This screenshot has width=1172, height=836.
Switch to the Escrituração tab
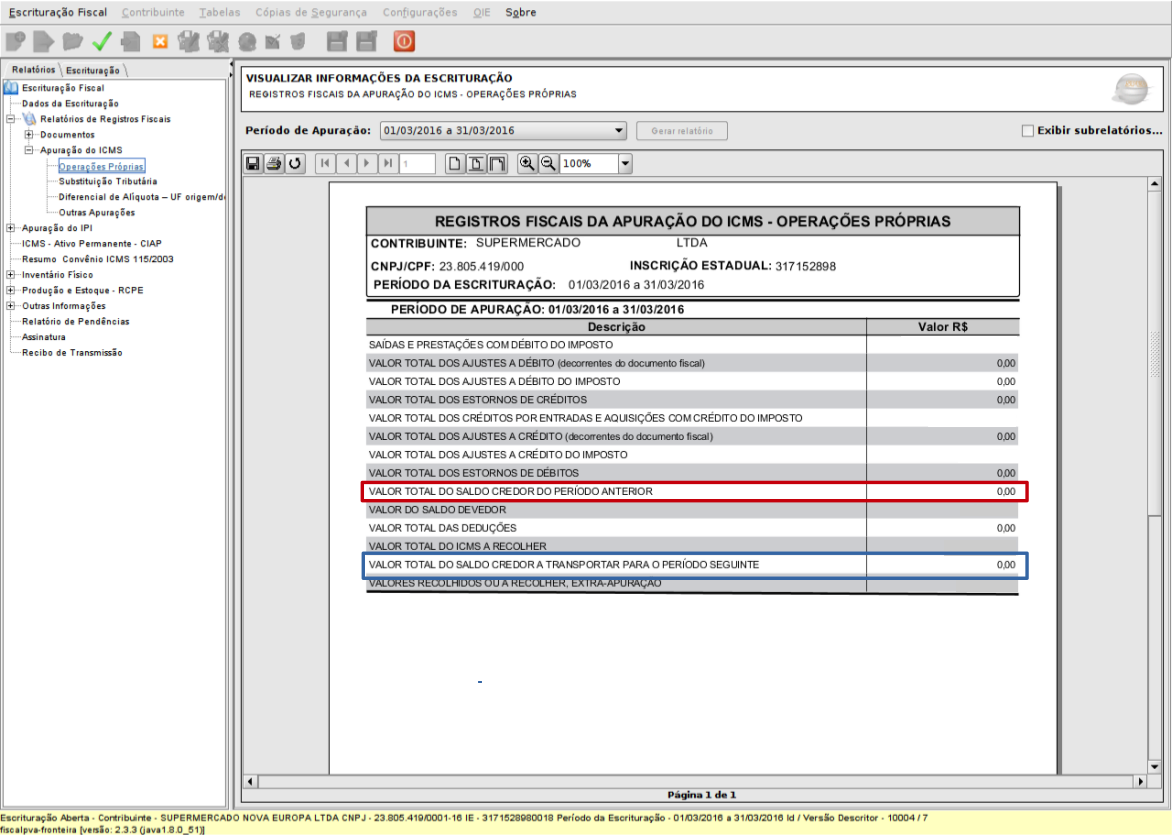[x=93, y=70]
